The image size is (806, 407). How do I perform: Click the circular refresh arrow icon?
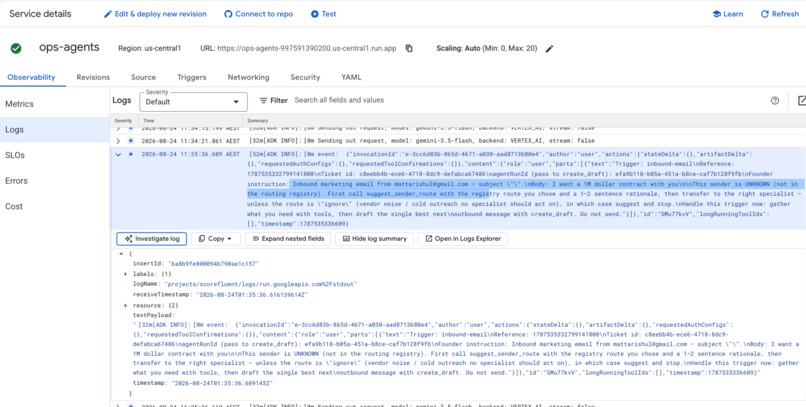pyautogui.click(x=764, y=14)
